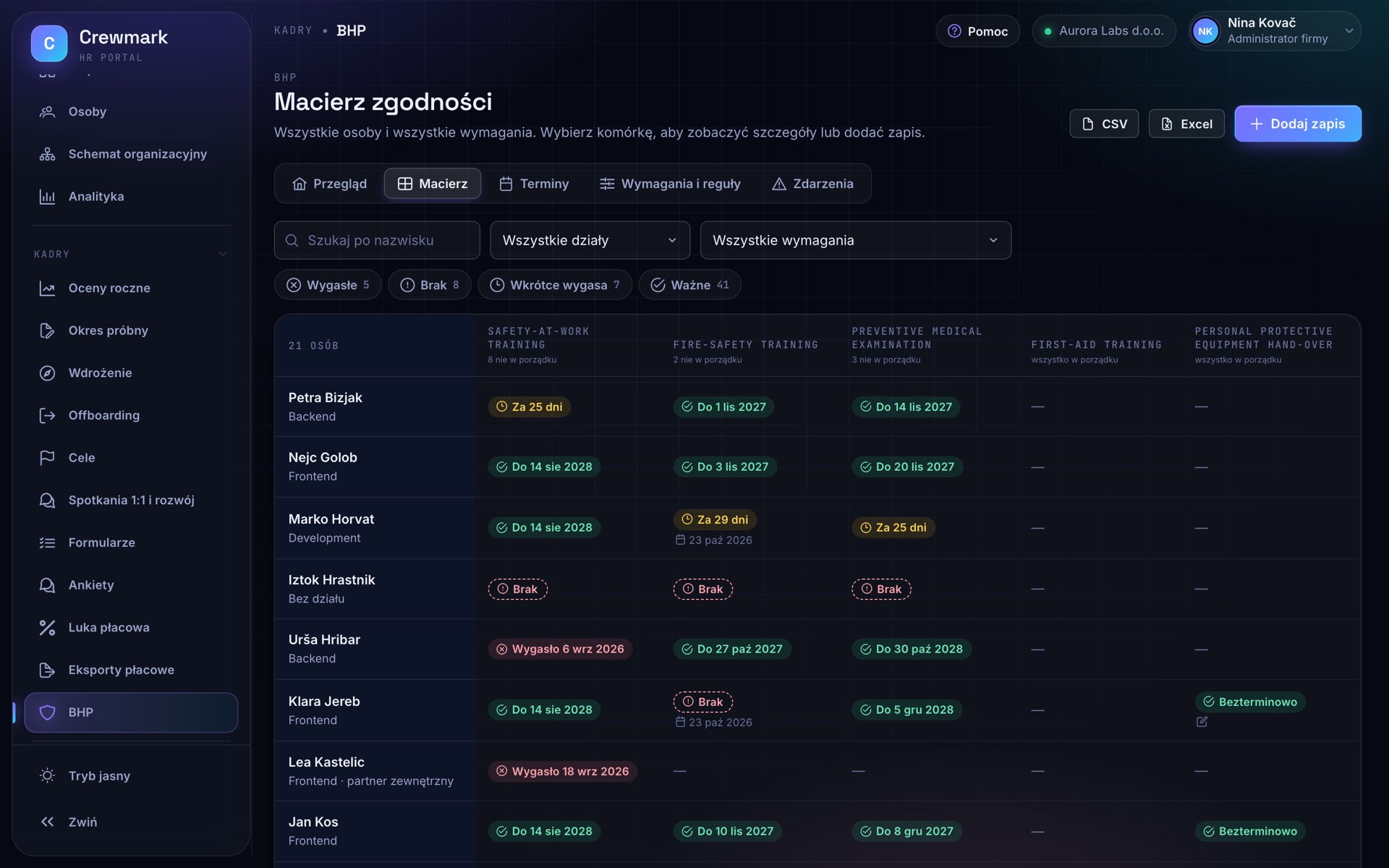The height and width of the screenshot is (868, 1389).
Task: Click Luka płacowa percent icon
Action: point(47,627)
